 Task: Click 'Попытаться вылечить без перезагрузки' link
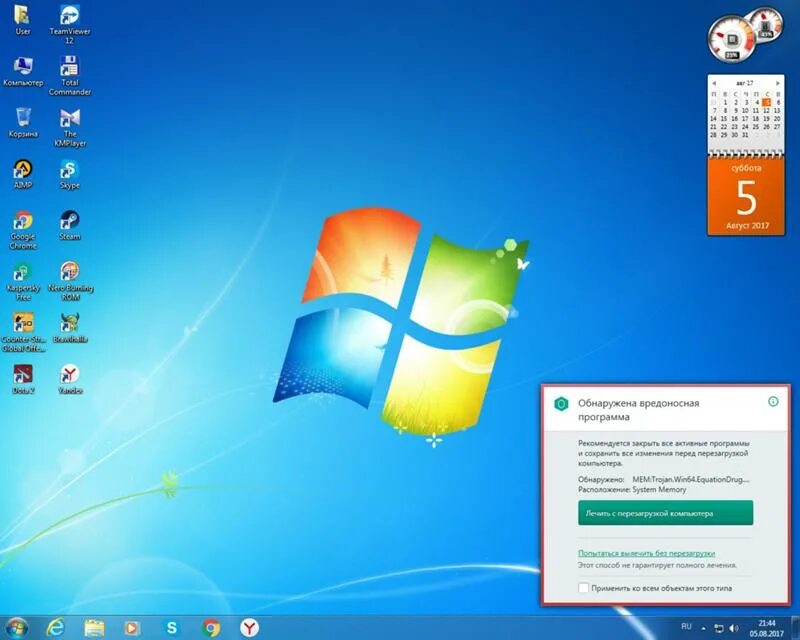(646, 553)
